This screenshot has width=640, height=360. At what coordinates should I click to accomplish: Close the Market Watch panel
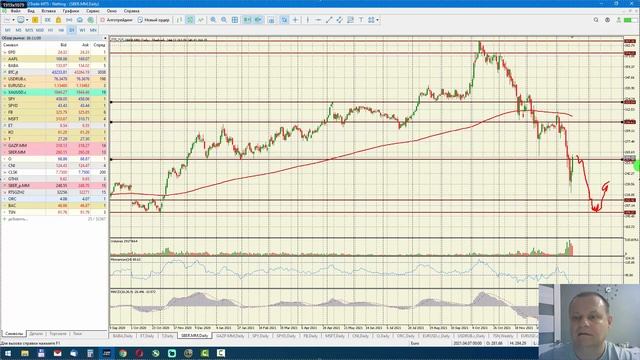tap(105, 38)
